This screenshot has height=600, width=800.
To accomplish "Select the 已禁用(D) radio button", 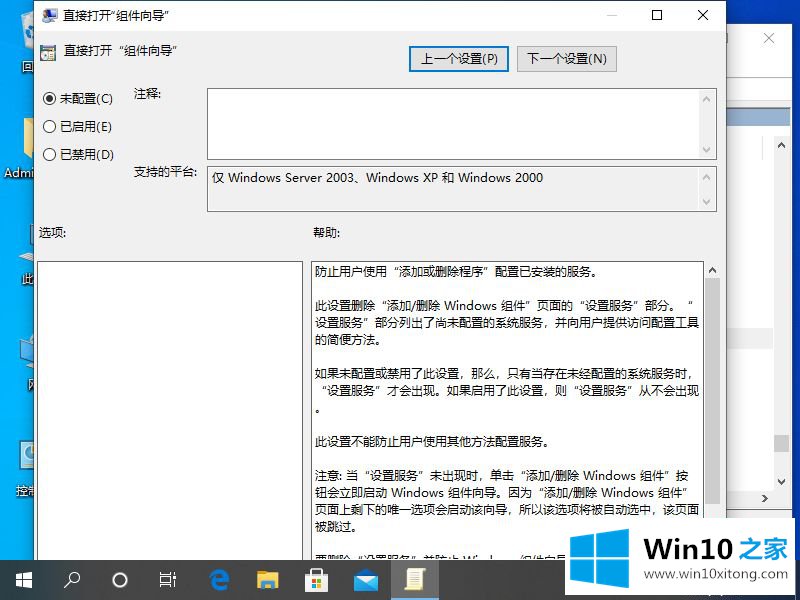I will coord(49,154).
